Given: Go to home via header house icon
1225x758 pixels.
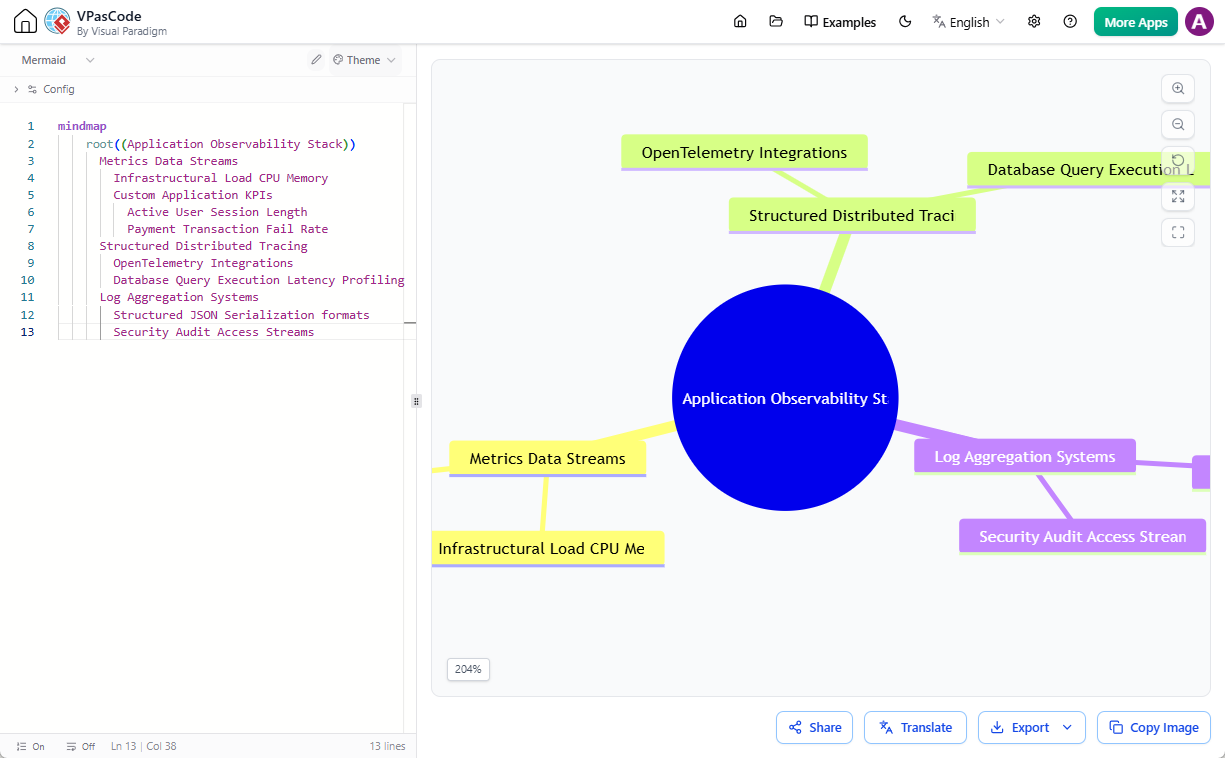Looking at the screenshot, I should point(740,22).
